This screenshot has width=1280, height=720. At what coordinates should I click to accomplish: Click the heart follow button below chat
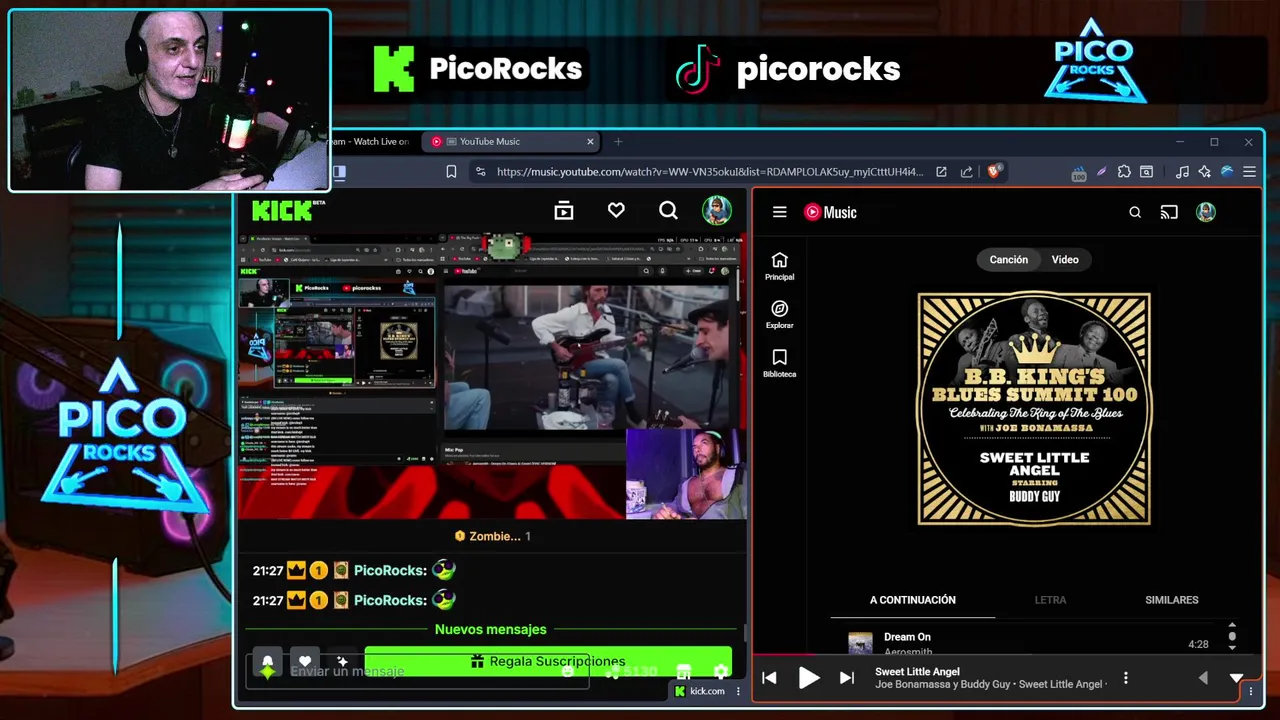pyautogui.click(x=305, y=661)
